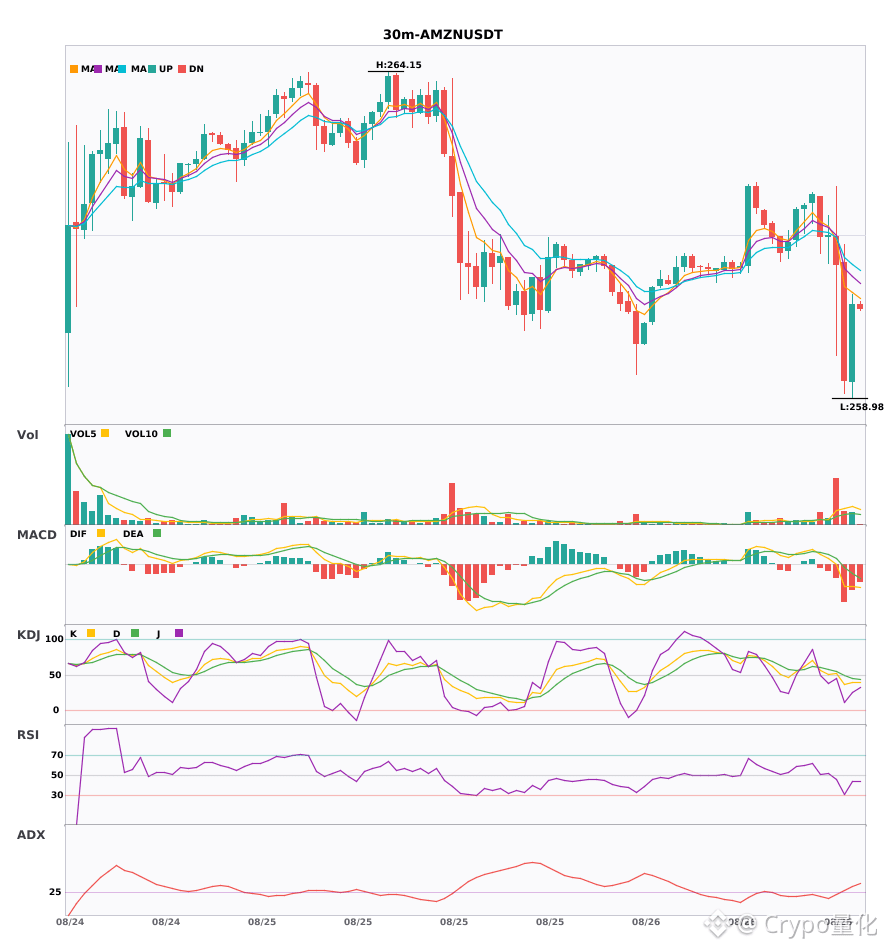
Task: Click the ADX 25 threshold value
Action: point(55,892)
